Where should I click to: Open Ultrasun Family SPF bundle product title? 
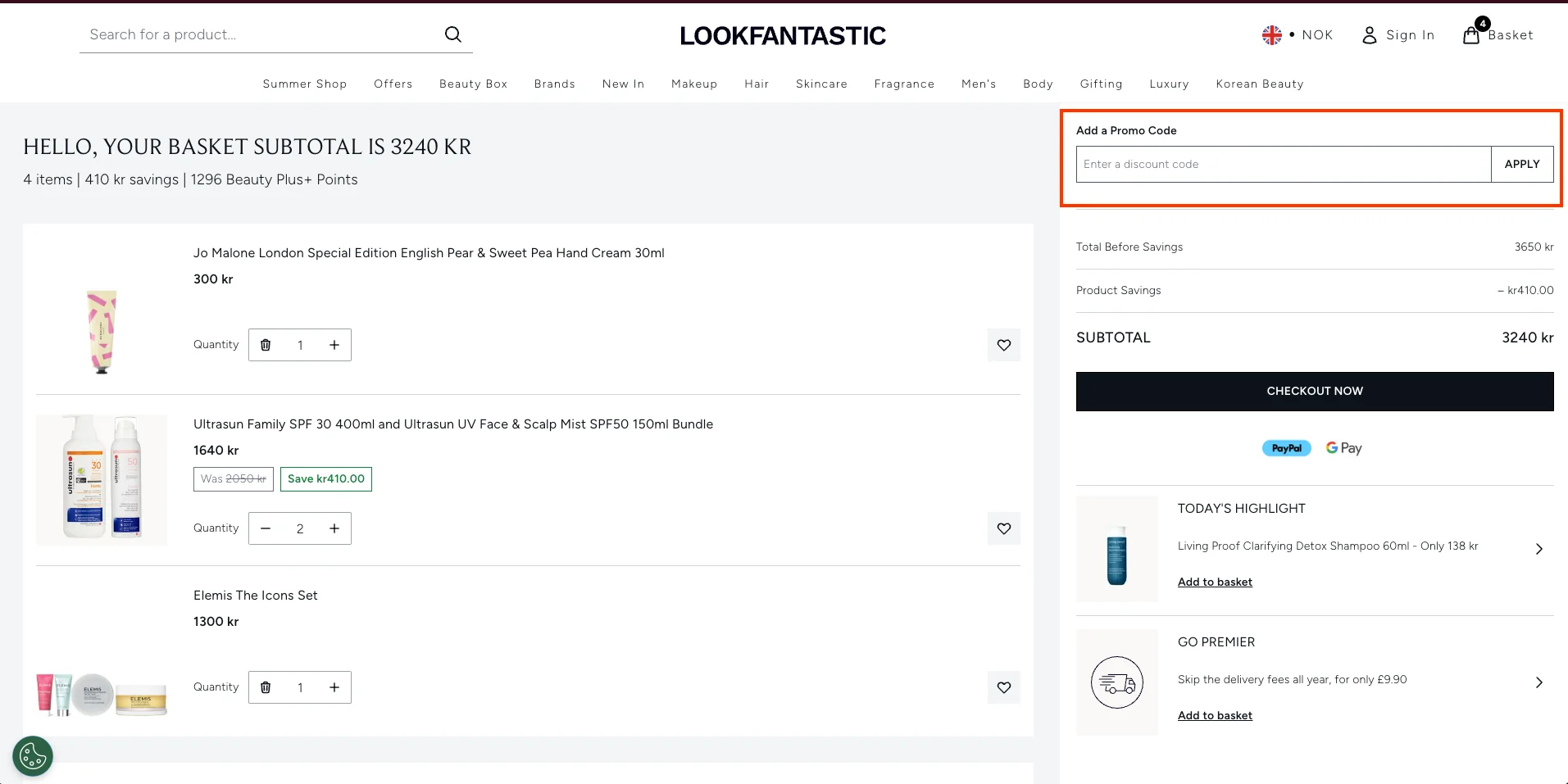[x=453, y=424]
